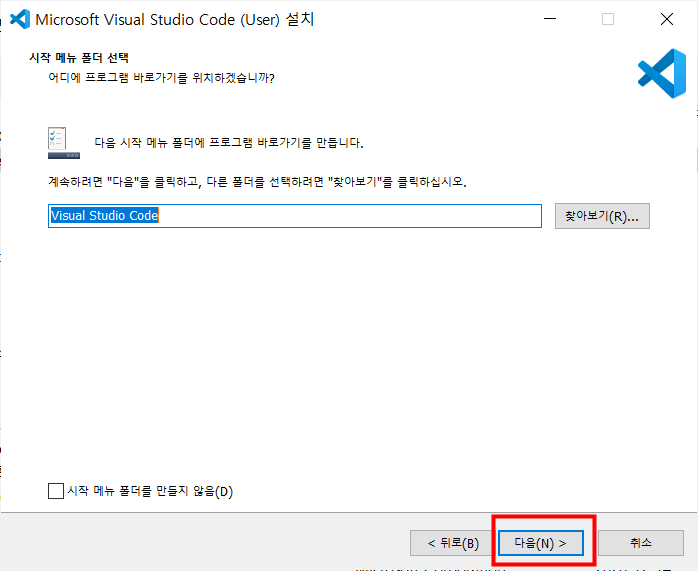Click the '시작 메뉴 폴더 선택' heading text
The width and height of the screenshot is (698, 571).
(x=79, y=57)
